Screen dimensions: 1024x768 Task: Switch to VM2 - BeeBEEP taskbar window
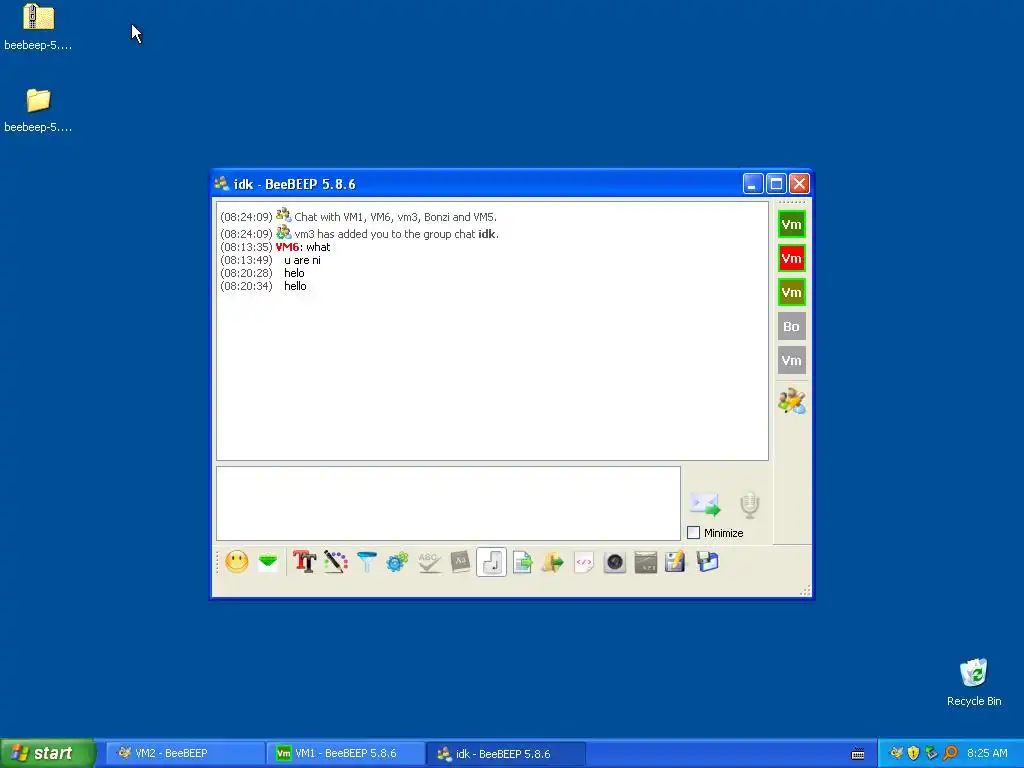[185, 753]
